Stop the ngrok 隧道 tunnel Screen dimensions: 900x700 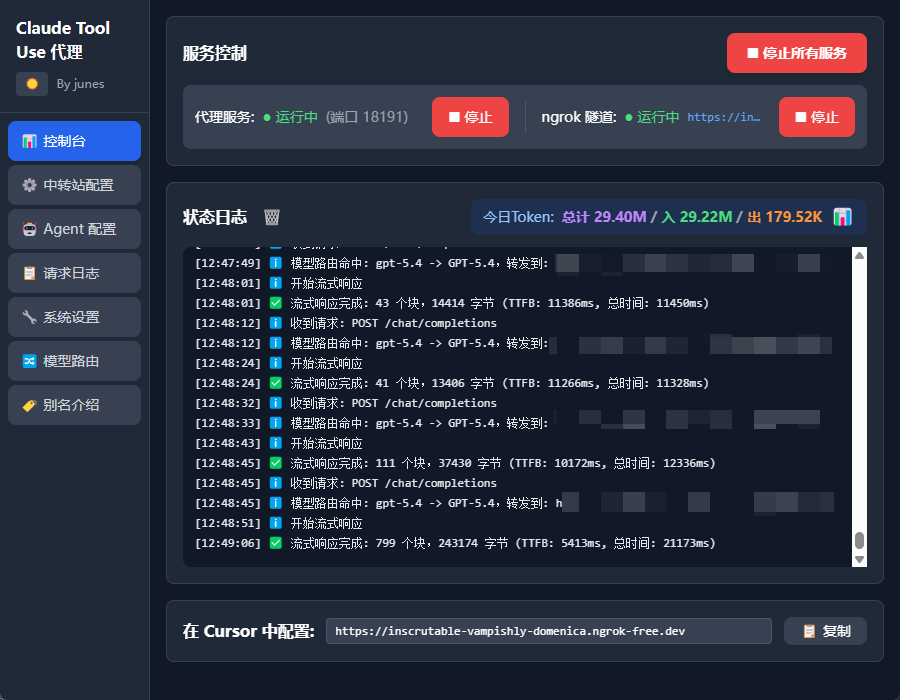pyautogui.click(x=817, y=117)
